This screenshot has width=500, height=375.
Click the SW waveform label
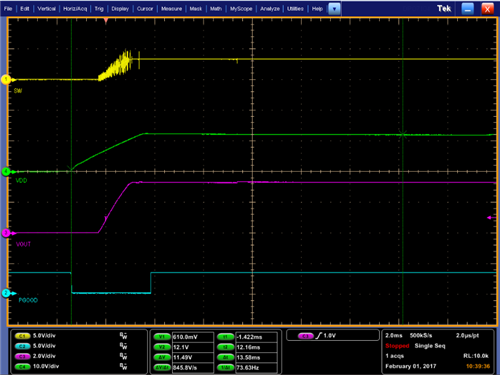tap(18, 91)
